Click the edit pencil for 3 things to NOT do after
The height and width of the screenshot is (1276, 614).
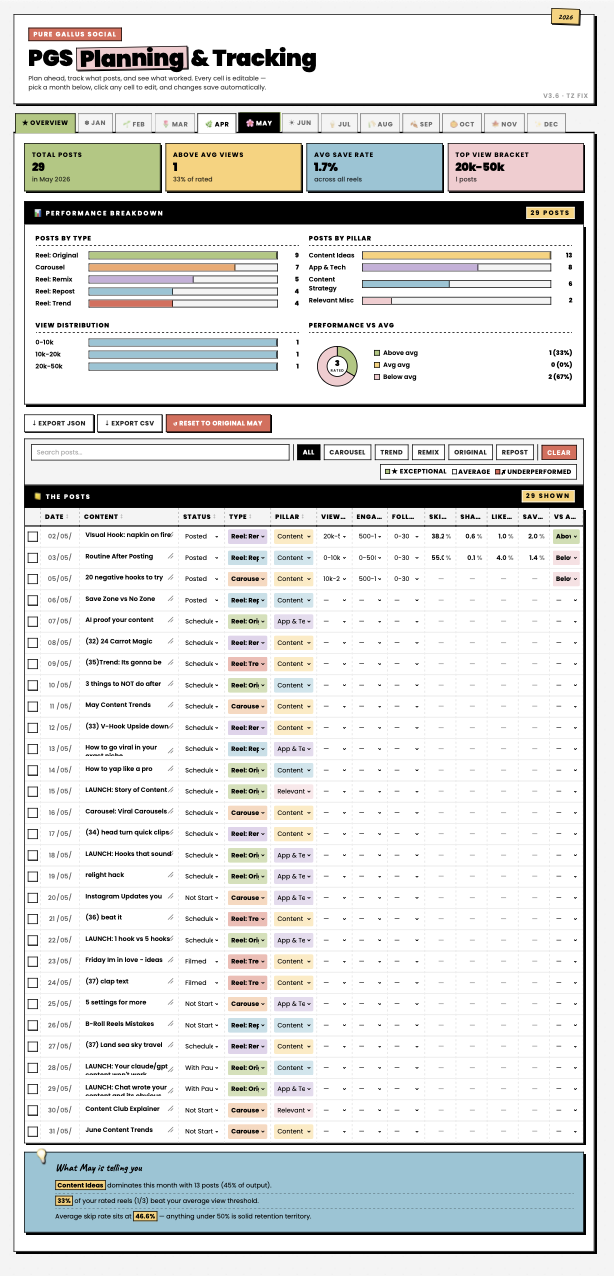pos(171,684)
